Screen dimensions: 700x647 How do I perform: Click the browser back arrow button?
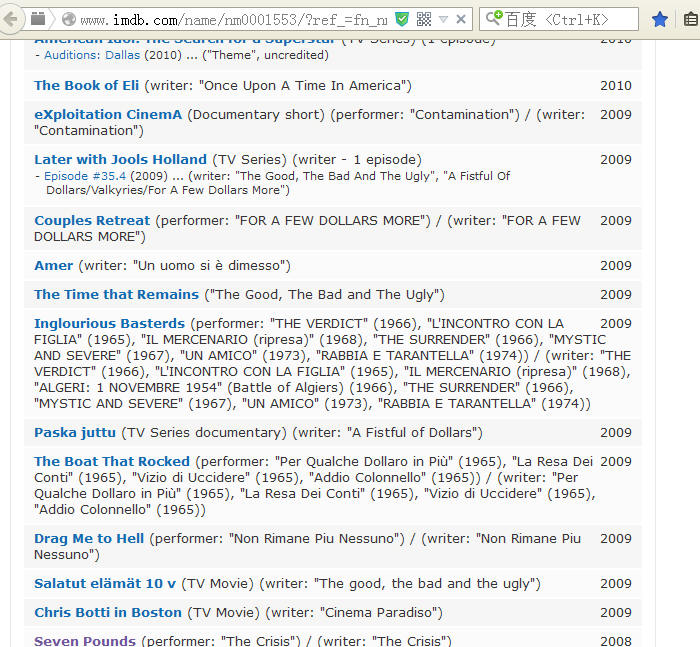click(x=10, y=19)
